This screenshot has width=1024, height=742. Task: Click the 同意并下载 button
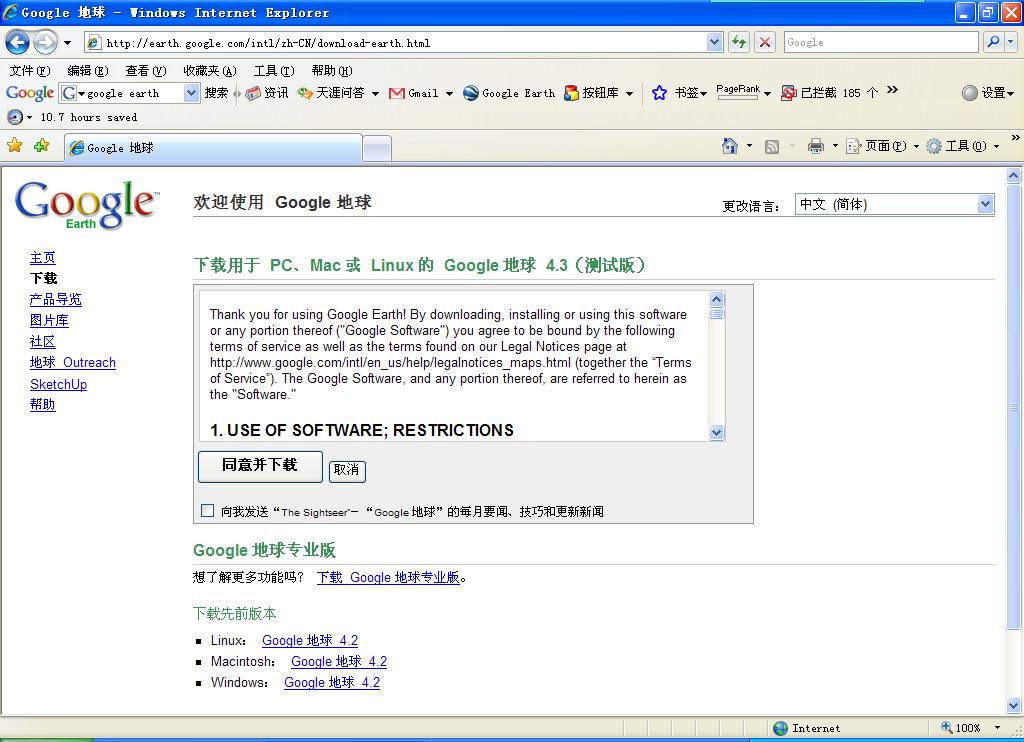(260, 466)
